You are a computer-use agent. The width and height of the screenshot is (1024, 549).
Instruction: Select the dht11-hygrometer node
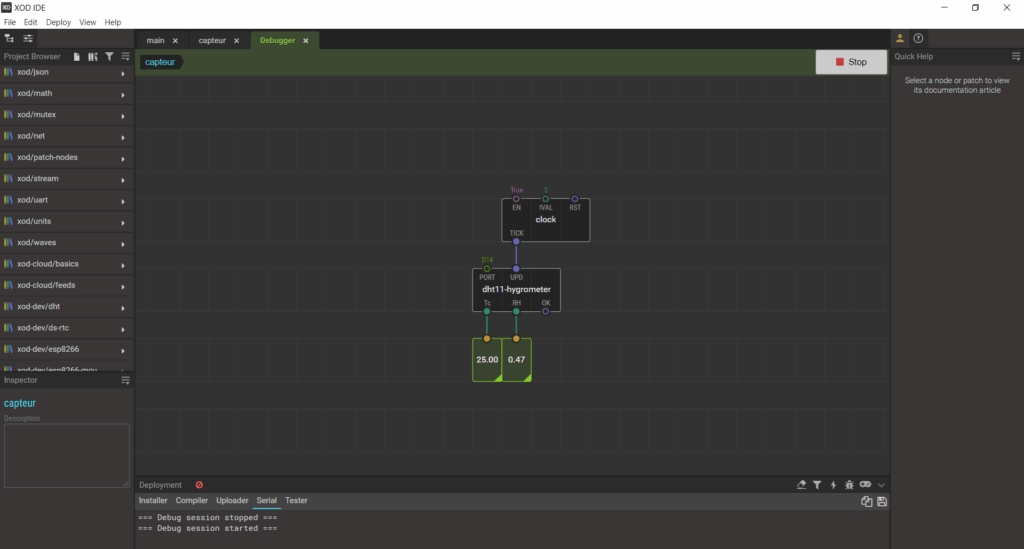click(x=517, y=290)
